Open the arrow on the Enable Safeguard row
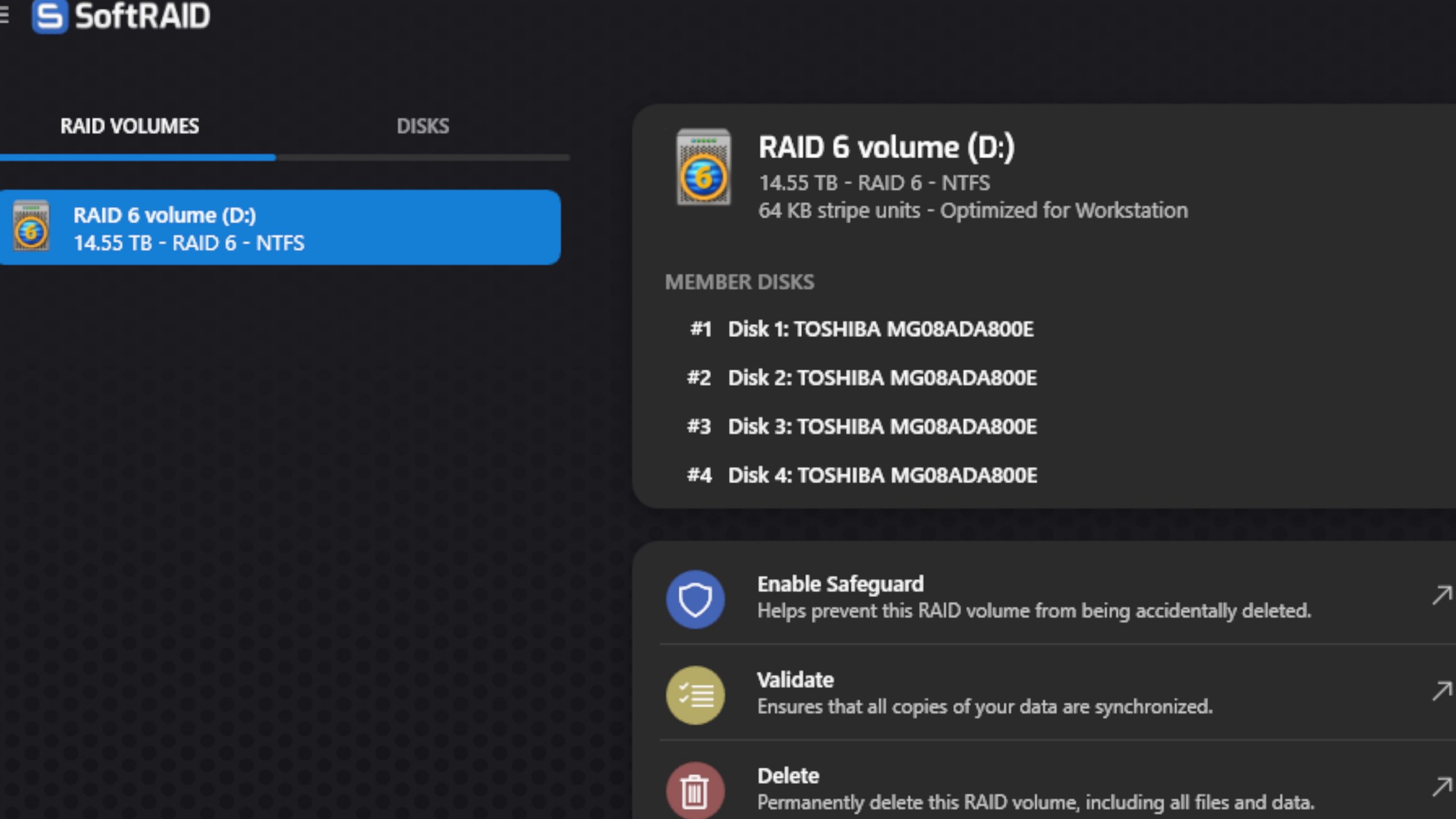Image resolution: width=1456 pixels, height=819 pixels. (x=1442, y=595)
